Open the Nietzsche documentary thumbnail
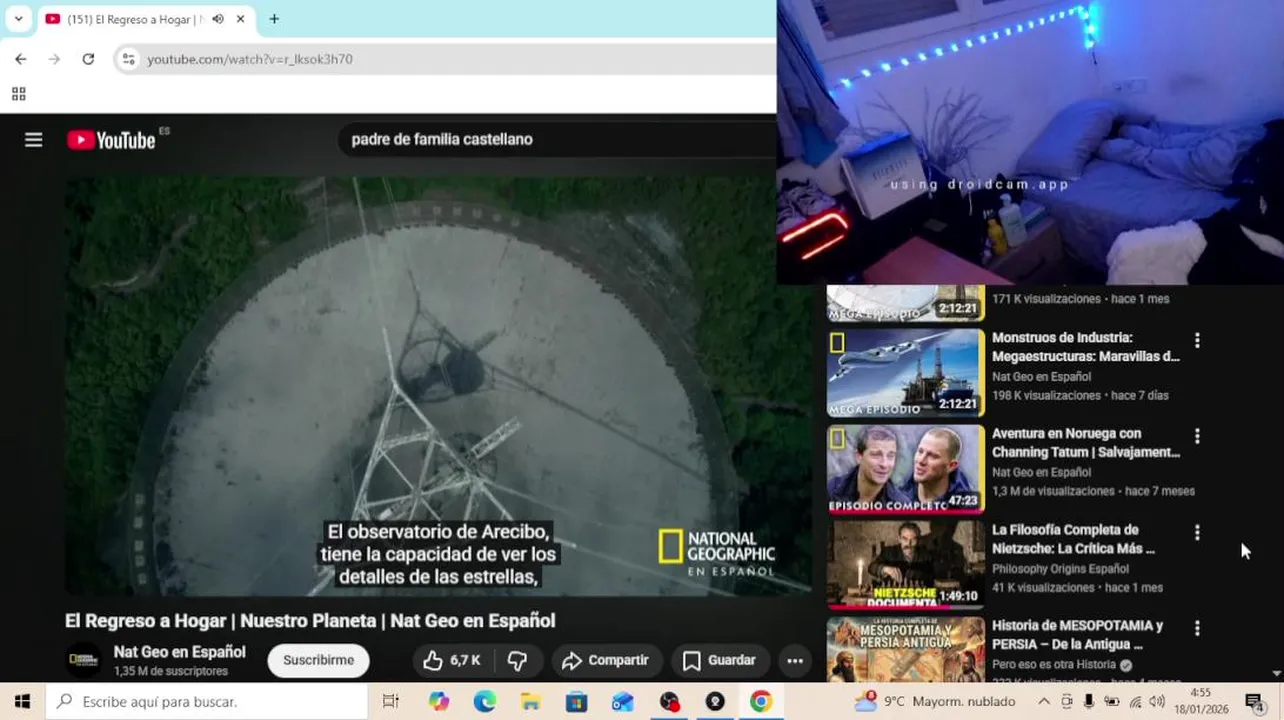Image resolution: width=1284 pixels, height=720 pixels. click(905, 564)
